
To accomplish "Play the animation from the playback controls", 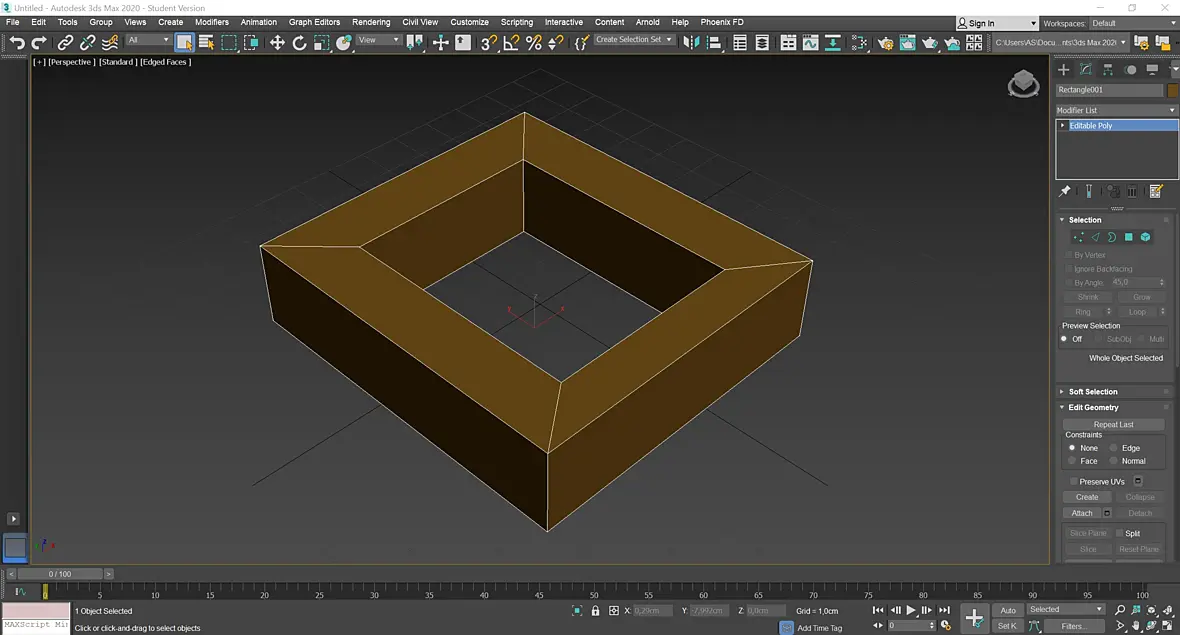I will tap(911, 610).
